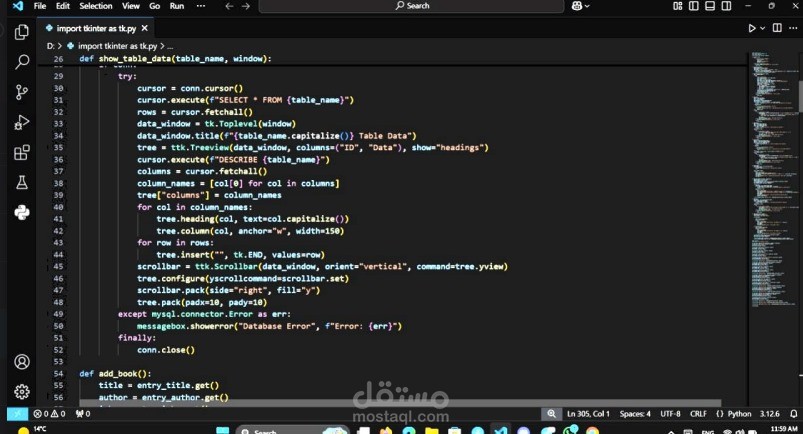Show errors and warnings count in status bar

coord(50,414)
